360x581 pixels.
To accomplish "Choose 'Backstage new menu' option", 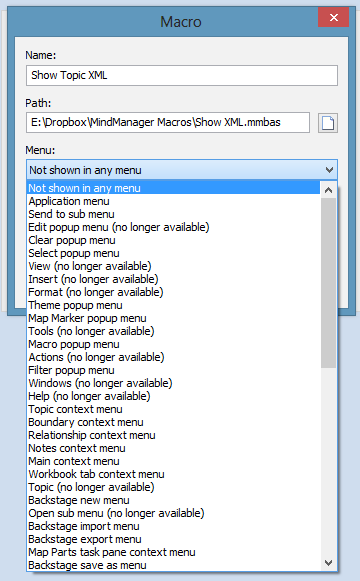I will click(x=173, y=500).
